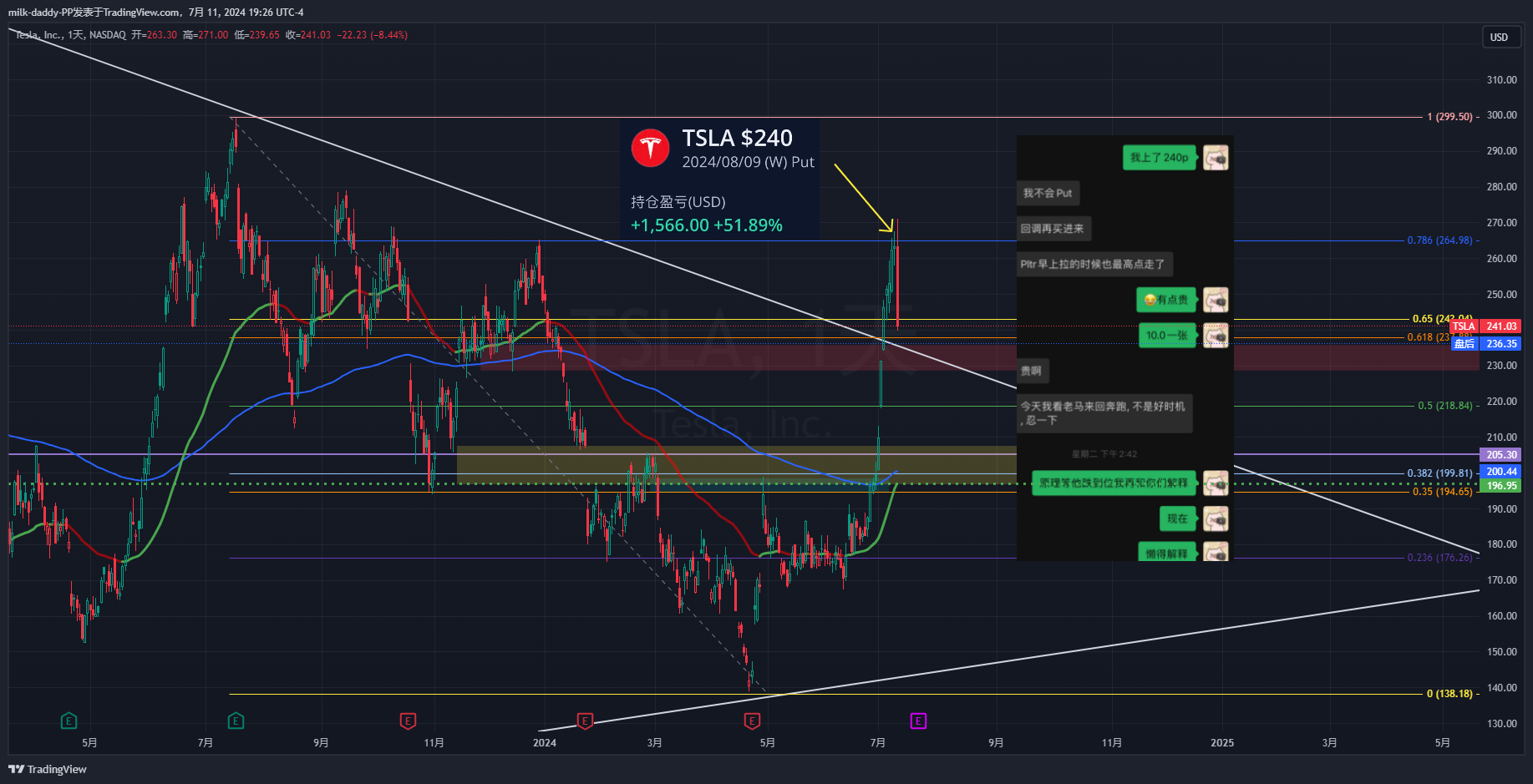Click the purple upcoming earnings E marker
Viewport: 1533px width, 784px height.
tap(918, 721)
